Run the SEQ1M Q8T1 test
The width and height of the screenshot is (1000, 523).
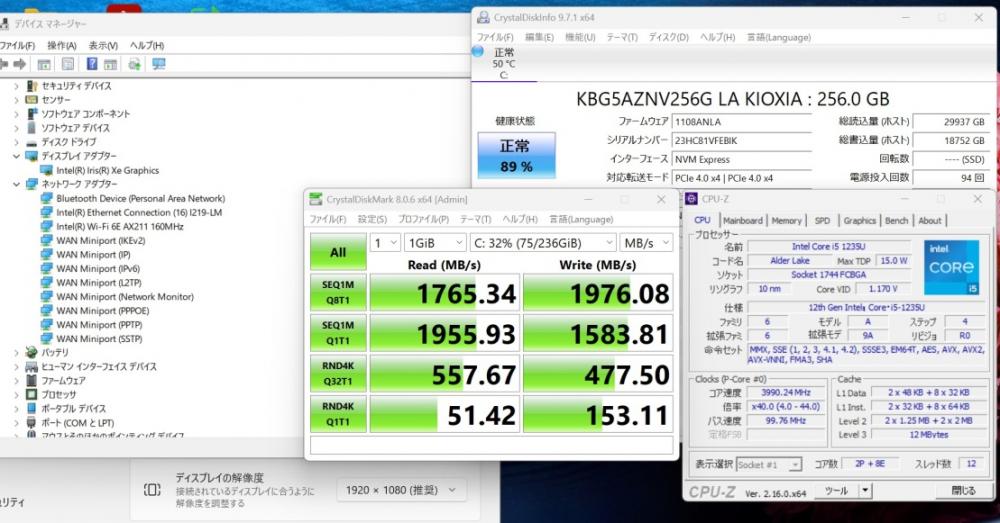point(338,292)
